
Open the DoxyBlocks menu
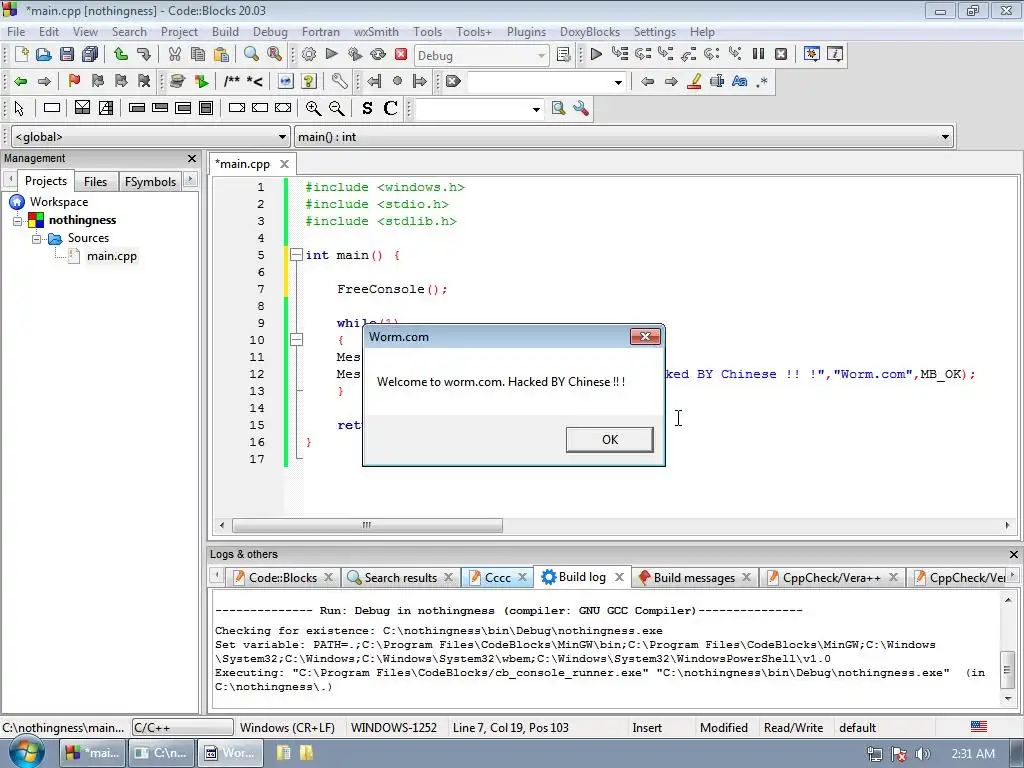pyautogui.click(x=590, y=32)
